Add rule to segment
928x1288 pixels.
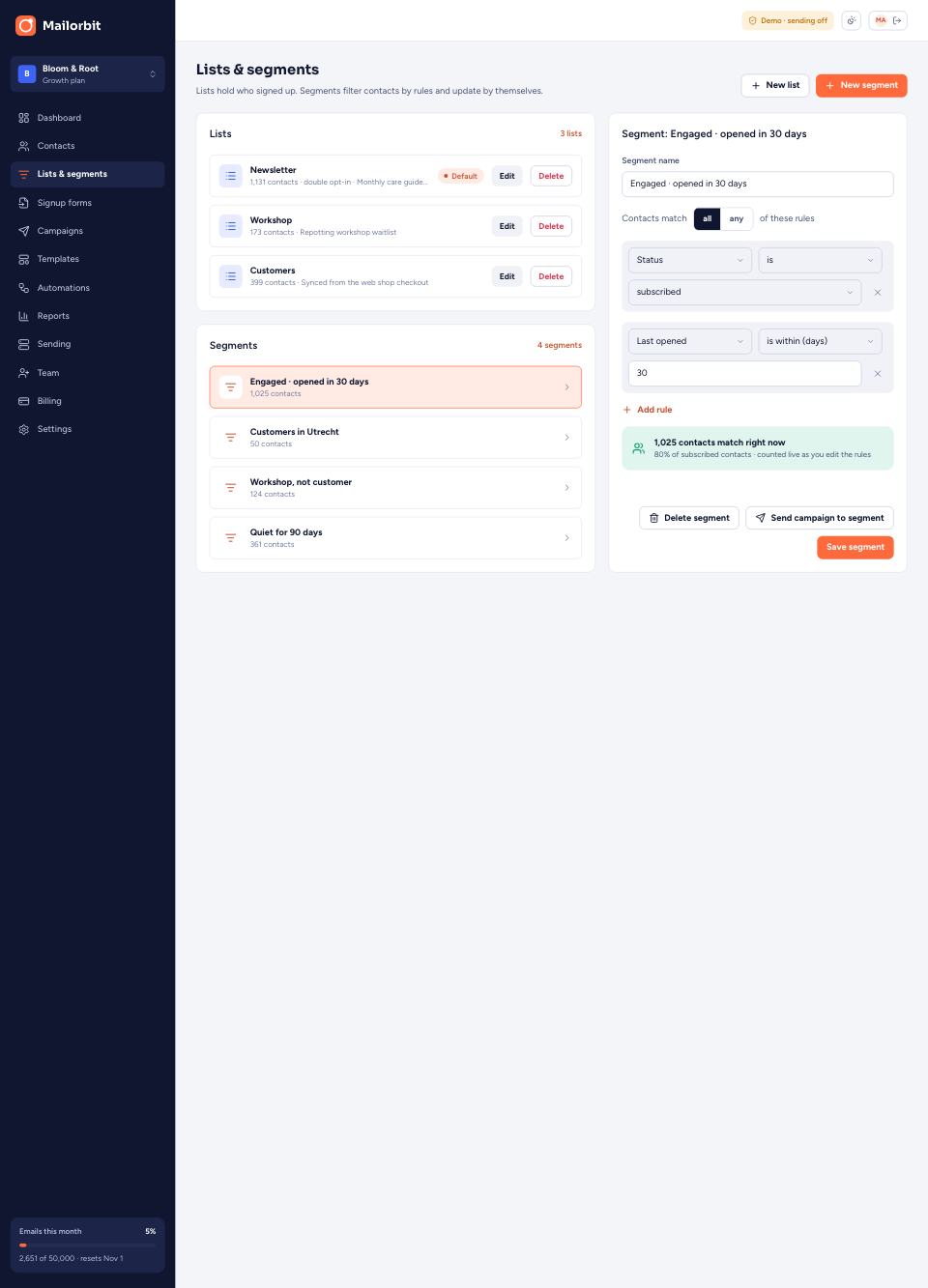[648, 410]
